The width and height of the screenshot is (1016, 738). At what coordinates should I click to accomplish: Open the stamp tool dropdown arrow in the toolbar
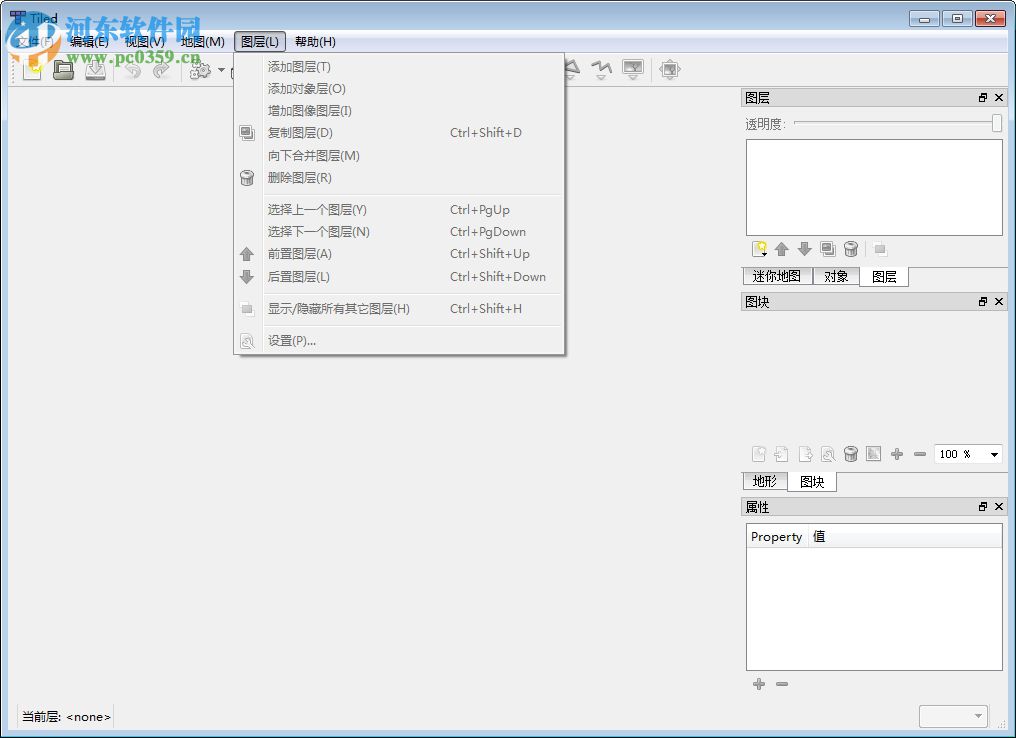tap(221, 71)
